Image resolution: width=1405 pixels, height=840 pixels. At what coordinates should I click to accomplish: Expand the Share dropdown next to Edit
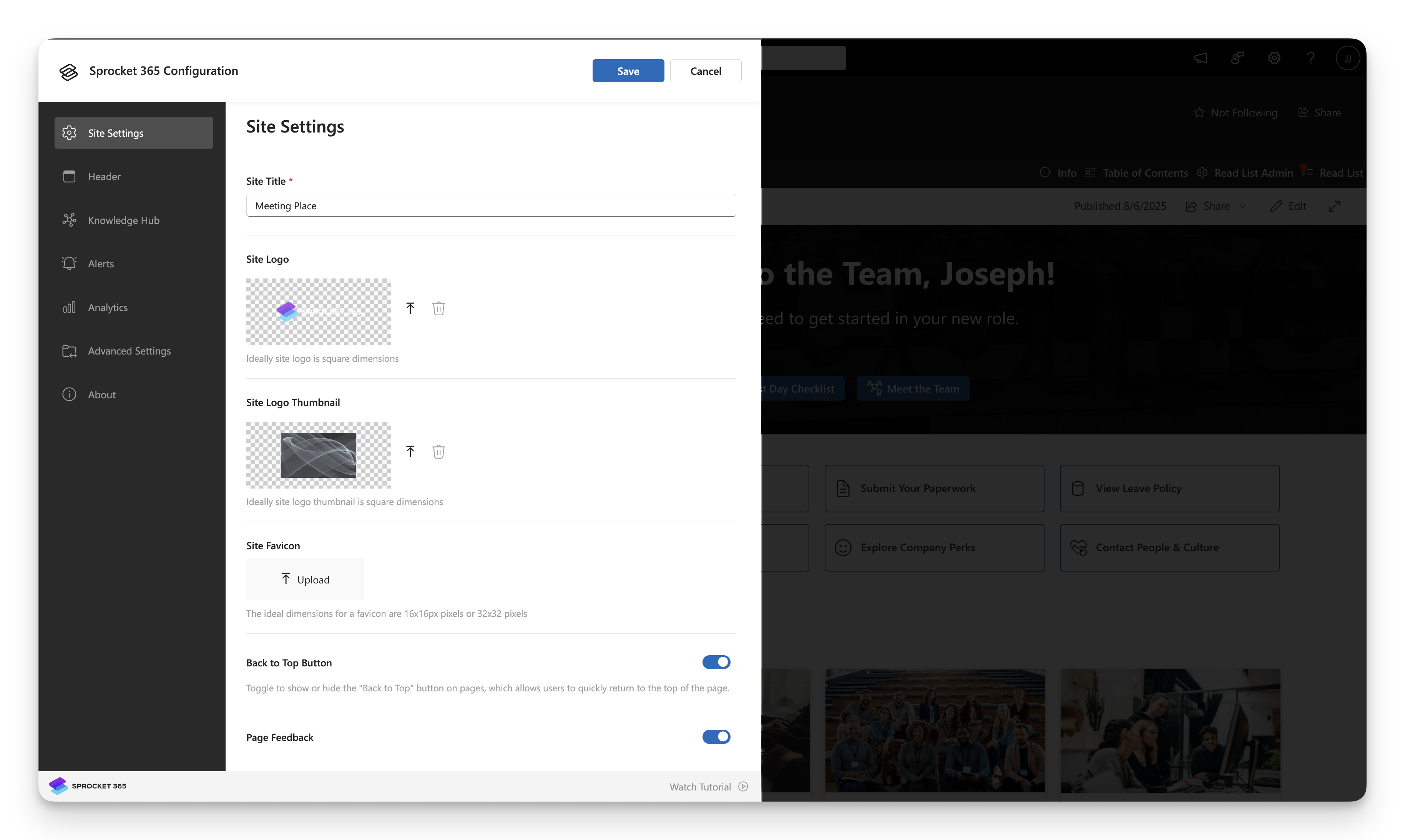(1242, 206)
